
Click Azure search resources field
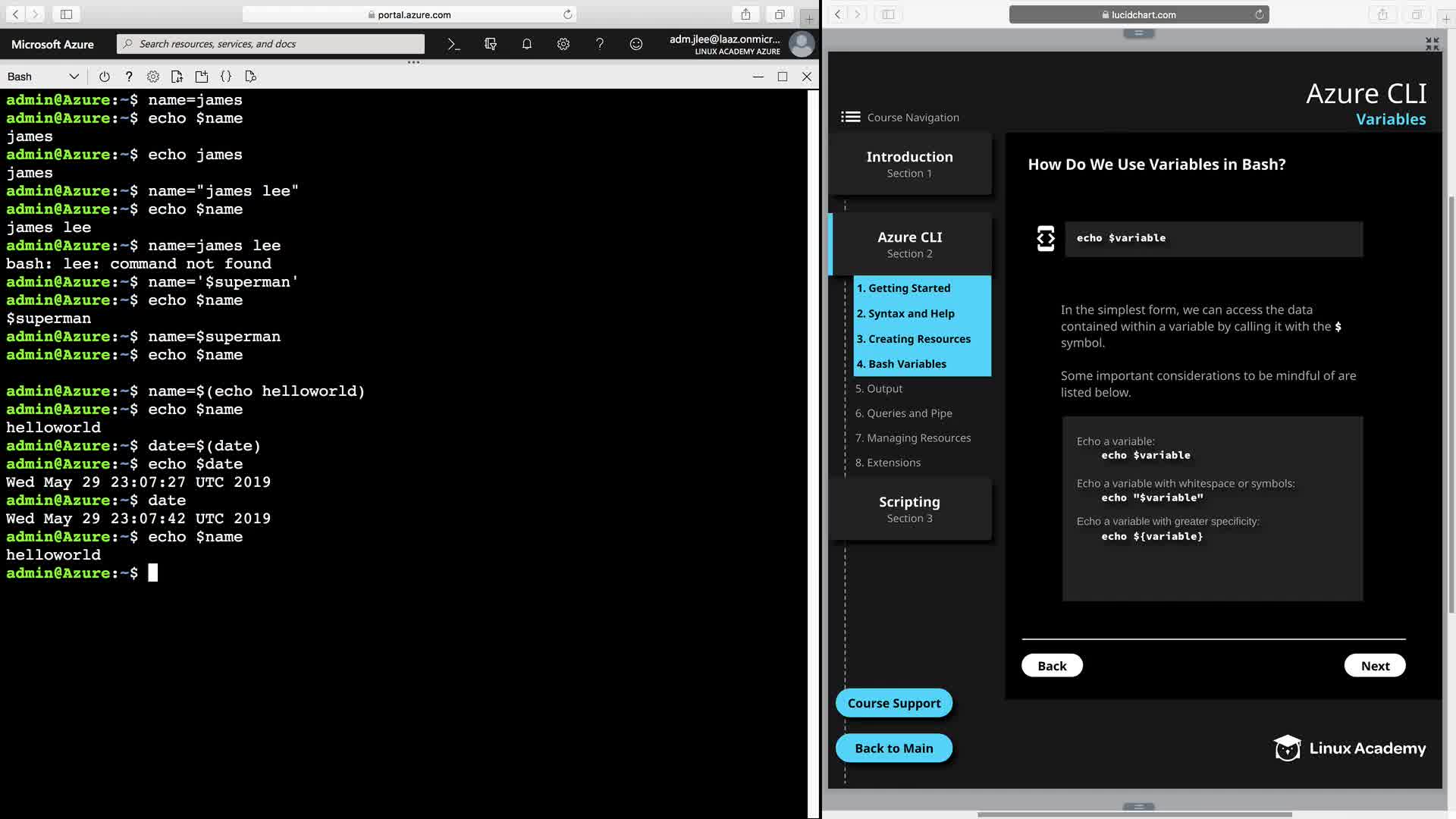[271, 44]
